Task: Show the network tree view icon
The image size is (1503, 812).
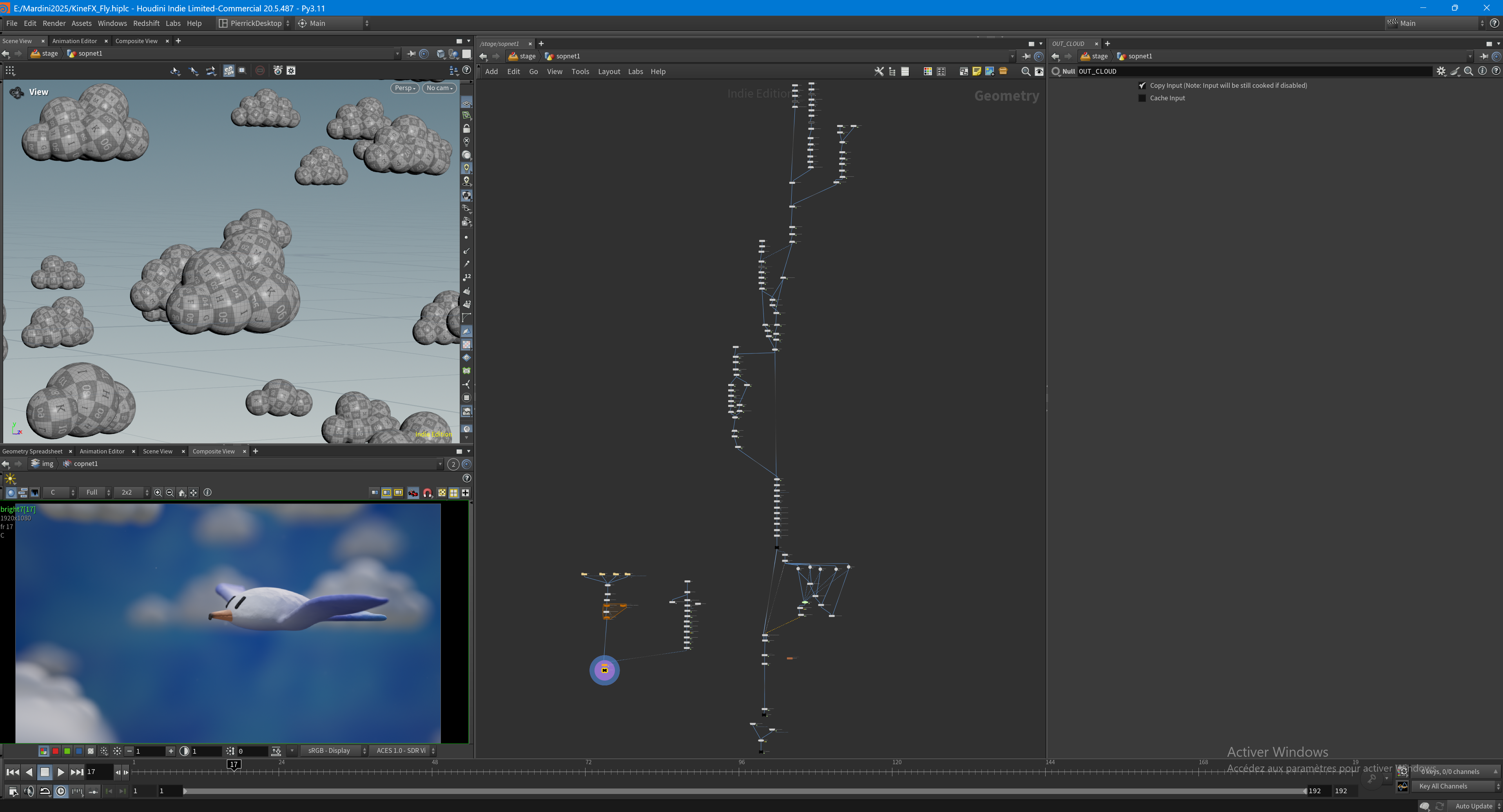Action: (892, 71)
